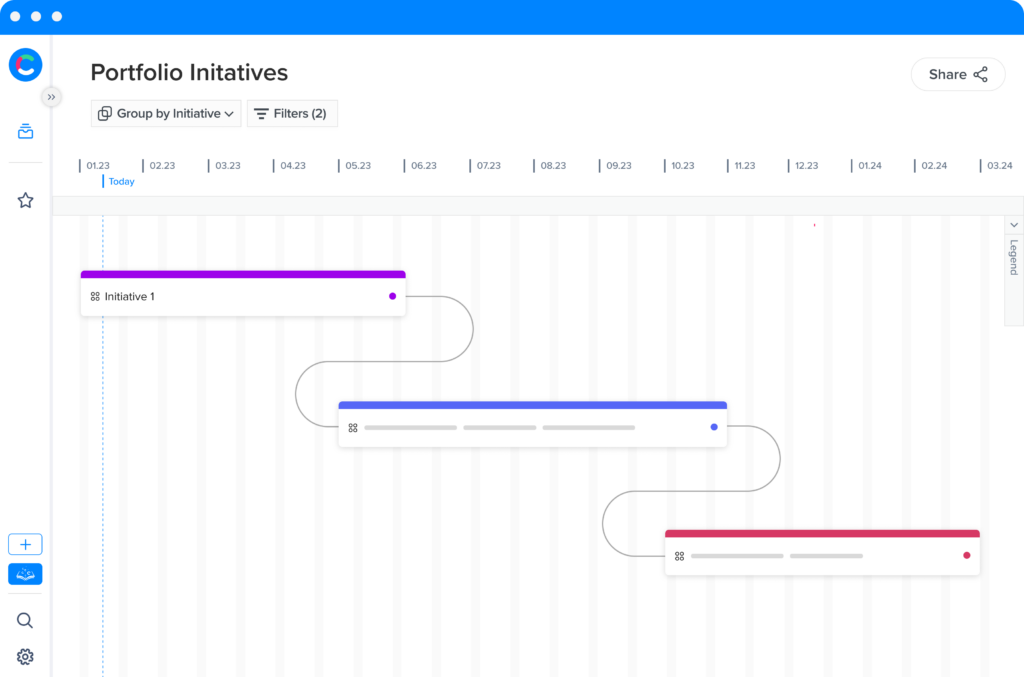Image resolution: width=1024 pixels, height=677 pixels.
Task: Open favorites via the star icon
Action: [x=25, y=201]
